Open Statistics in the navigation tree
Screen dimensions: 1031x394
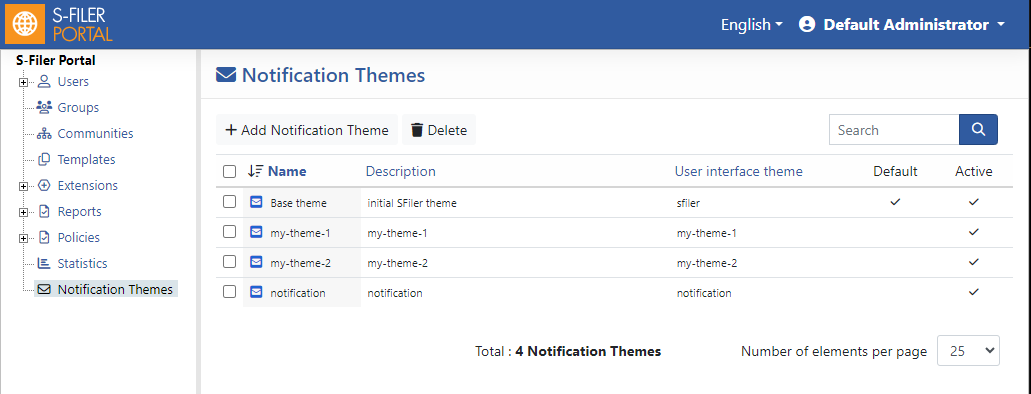click(x=82, y=263)
